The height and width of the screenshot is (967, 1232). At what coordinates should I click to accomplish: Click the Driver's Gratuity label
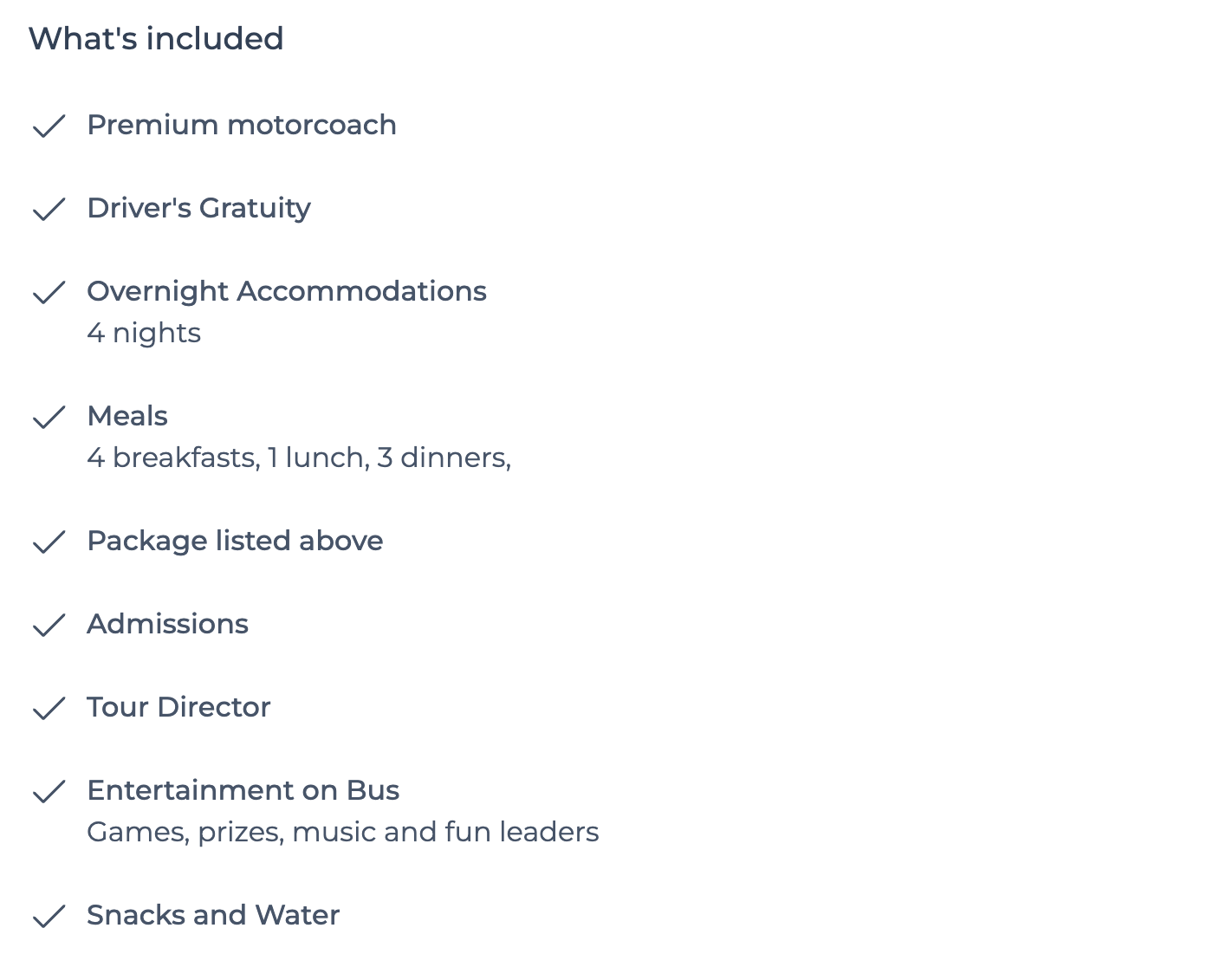199,209
